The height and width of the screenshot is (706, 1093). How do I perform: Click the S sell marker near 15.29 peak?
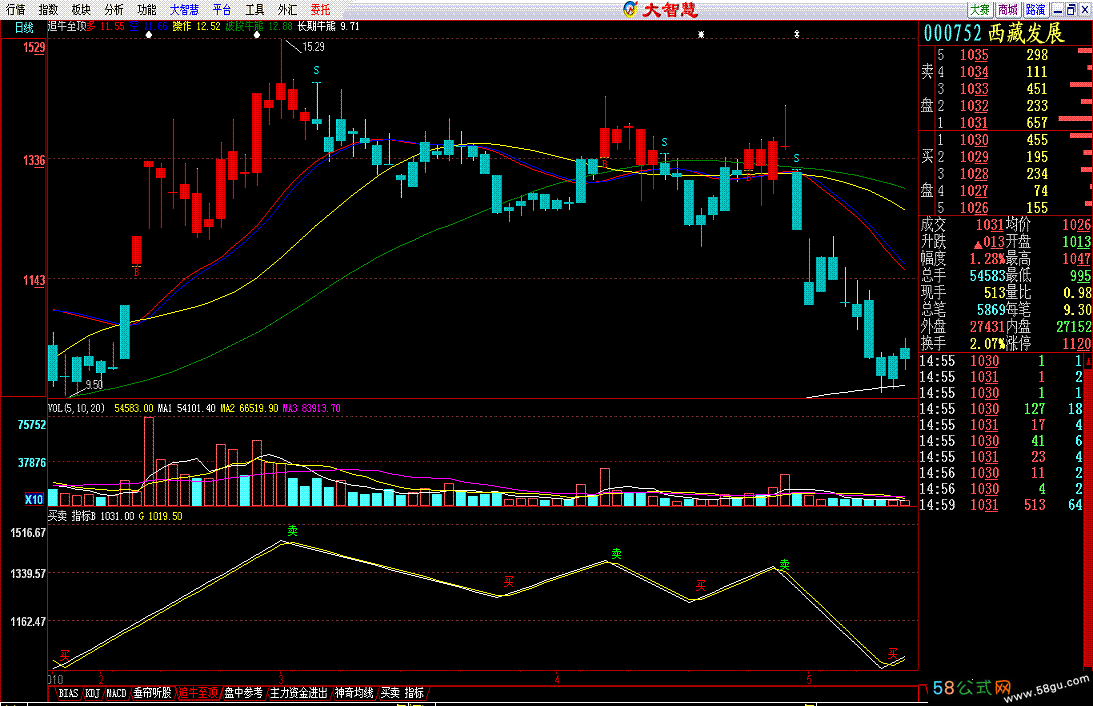tap(316, 70)
